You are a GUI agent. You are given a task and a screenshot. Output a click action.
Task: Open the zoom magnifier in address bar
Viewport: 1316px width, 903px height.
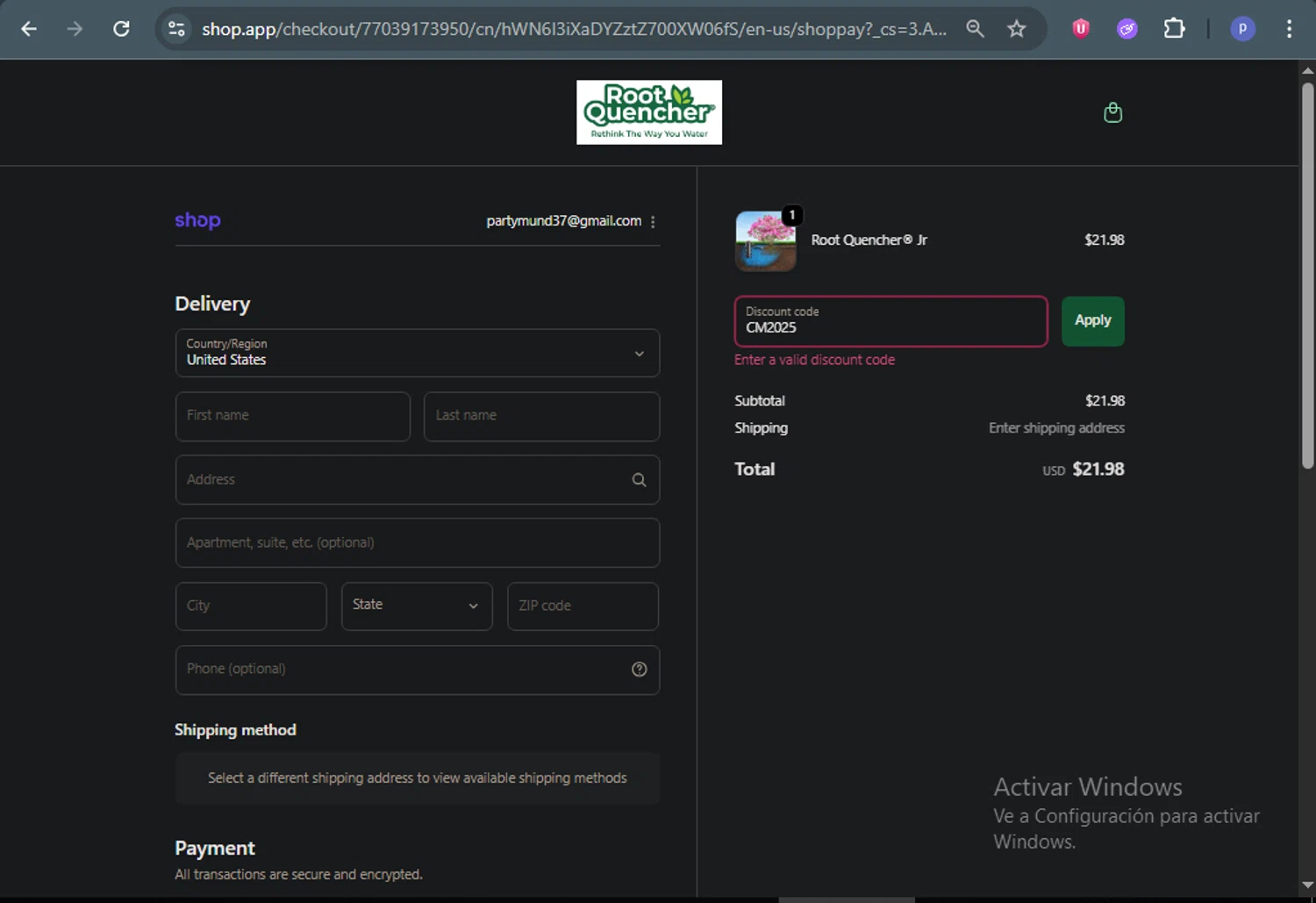point(975,29)
